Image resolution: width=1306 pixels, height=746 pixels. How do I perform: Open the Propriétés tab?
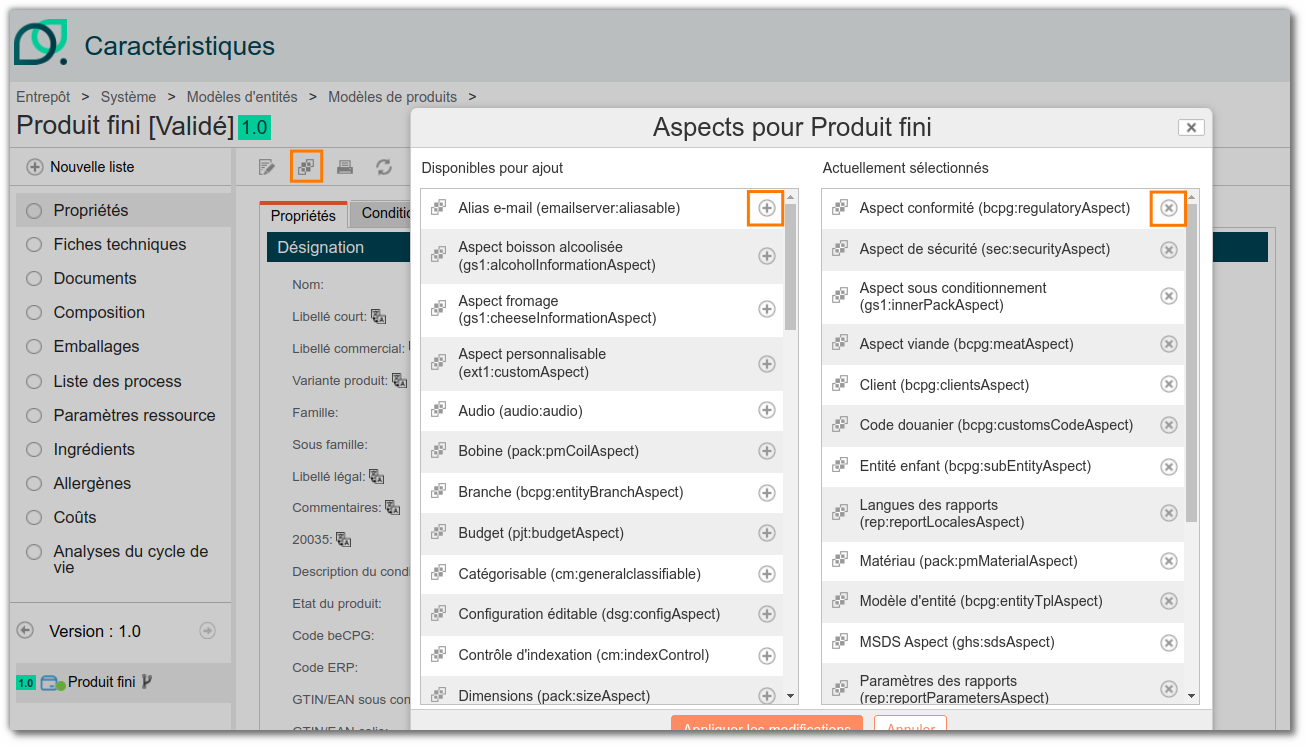coord(303,215)
